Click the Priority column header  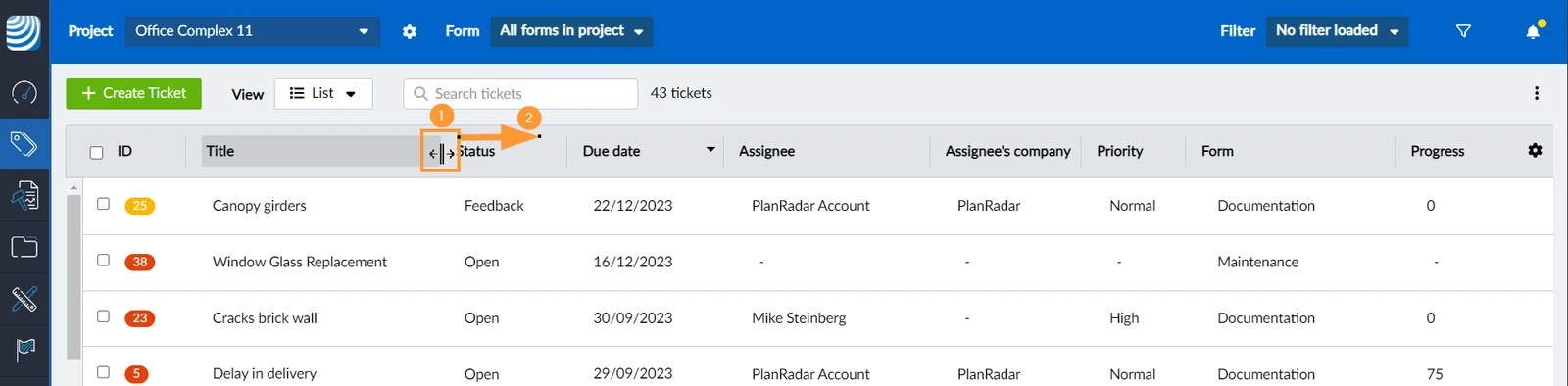[1120, 151]
